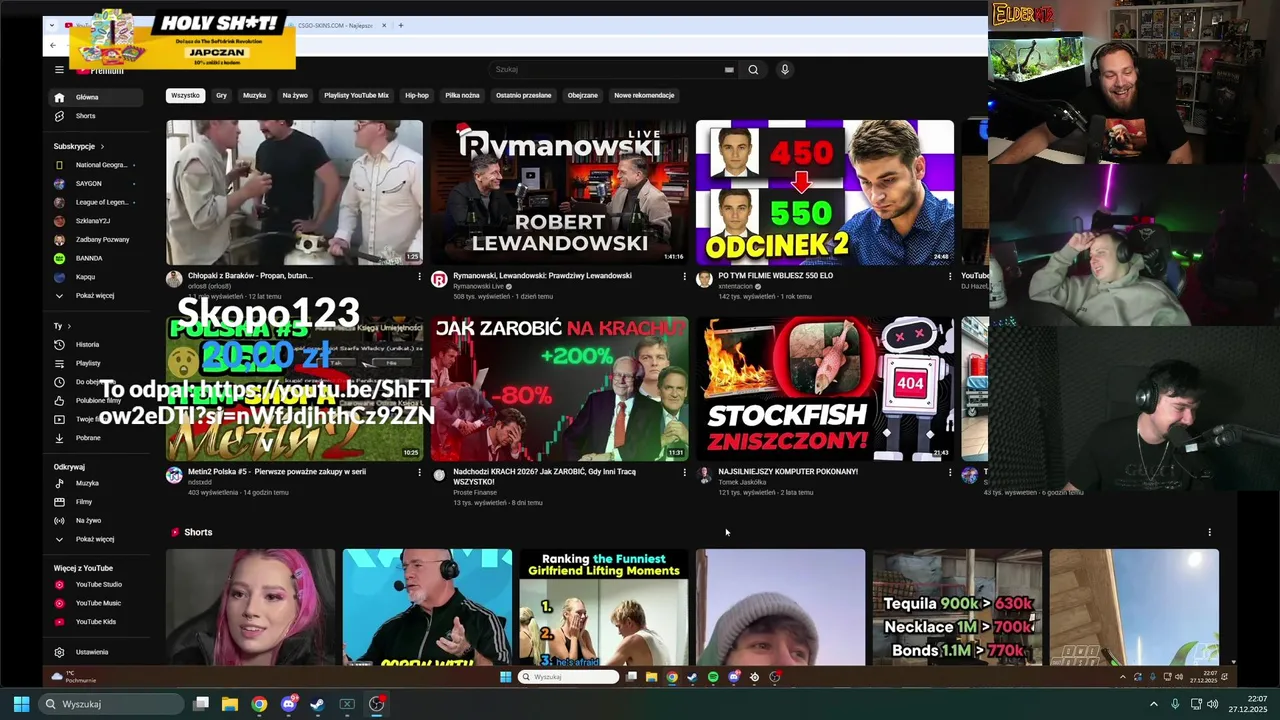Open title NAJSILNIEJSZY KOMPUTER POKONANY!
This screenshot has width=1280, height=720.
pyautogui.click(x=788, y=472)
